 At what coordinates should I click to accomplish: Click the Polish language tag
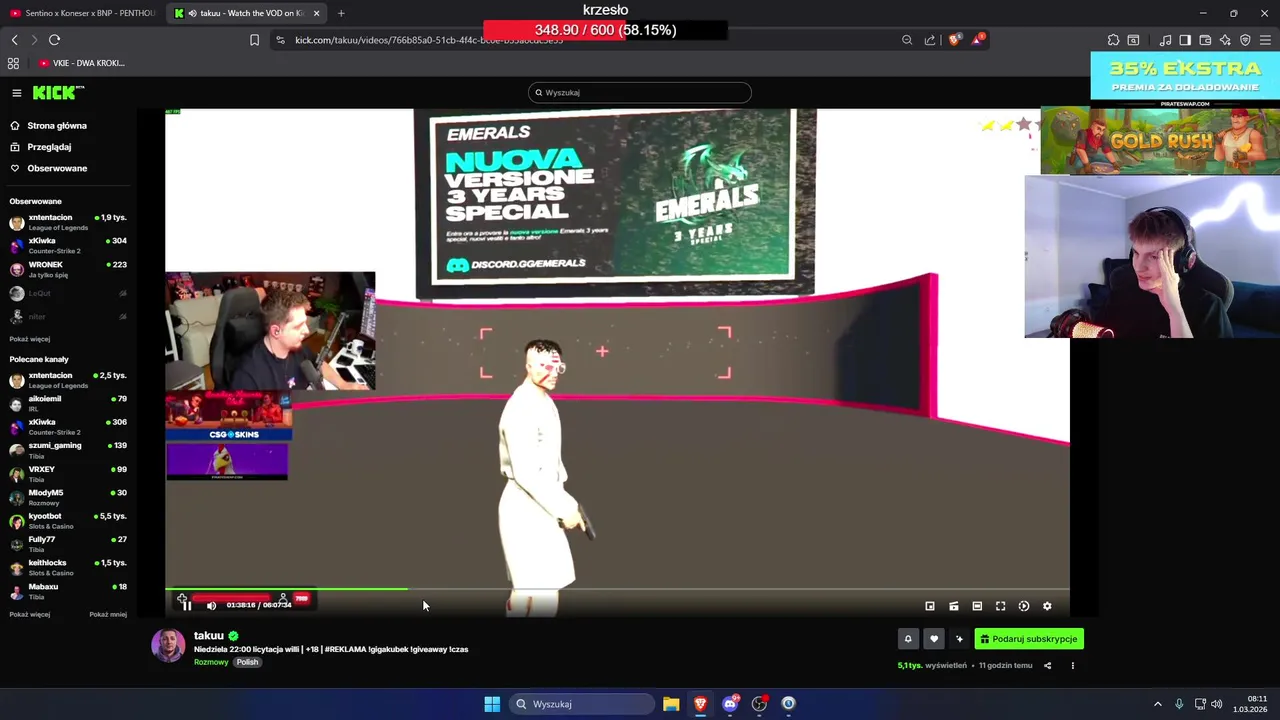point(247,662)
